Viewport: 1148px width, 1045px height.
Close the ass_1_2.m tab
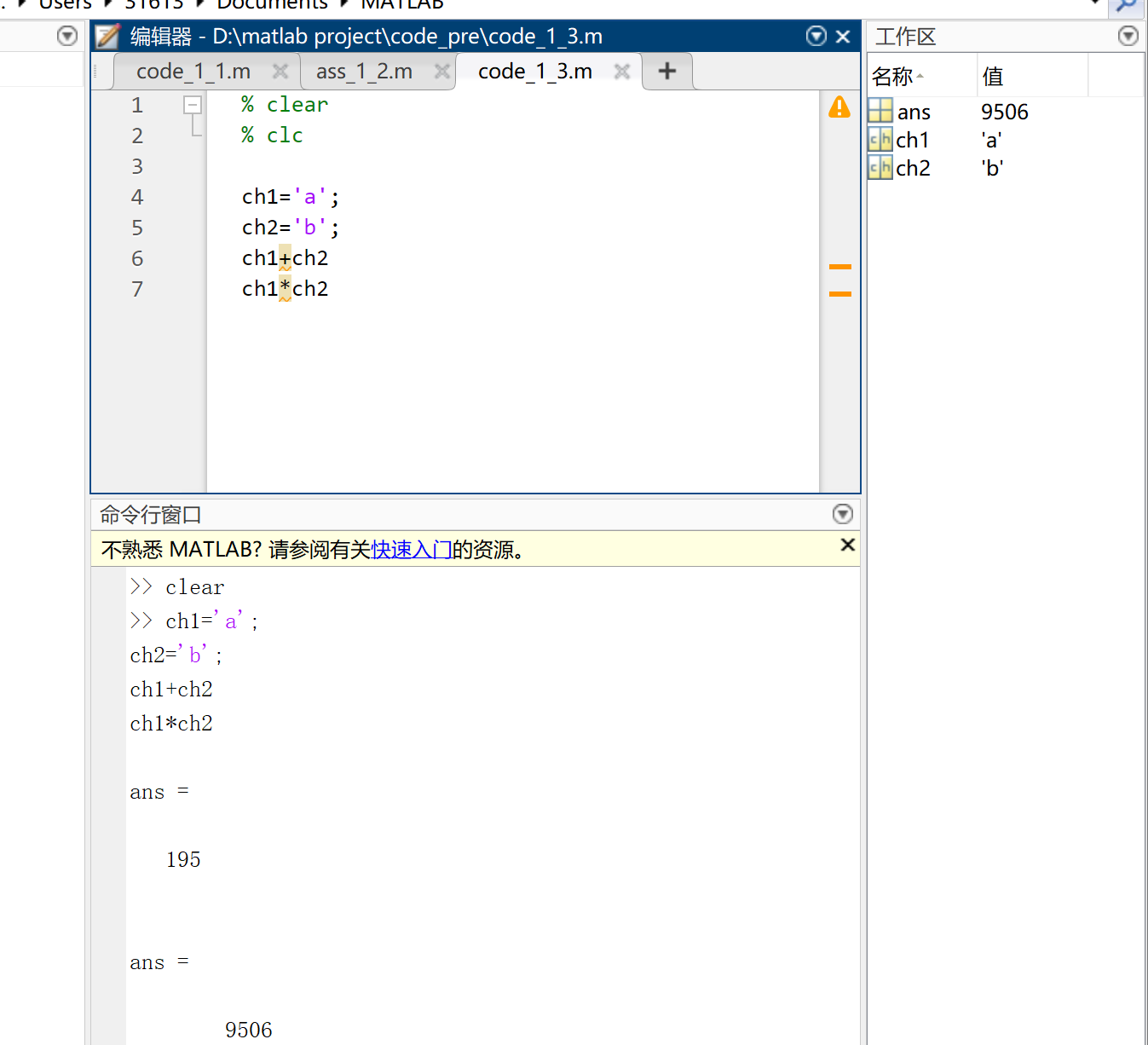(441, 71)
